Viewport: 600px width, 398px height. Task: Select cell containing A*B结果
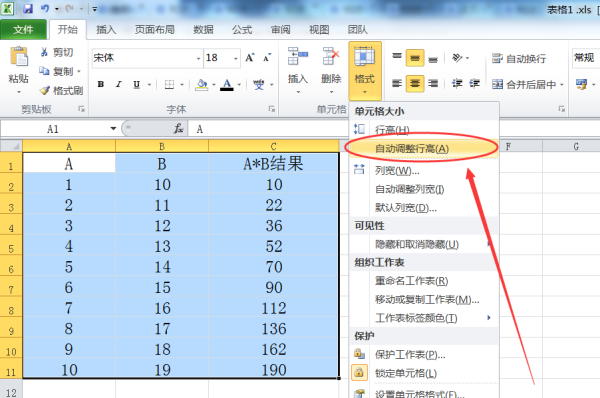pyautogui.click(x=273, y=164)
